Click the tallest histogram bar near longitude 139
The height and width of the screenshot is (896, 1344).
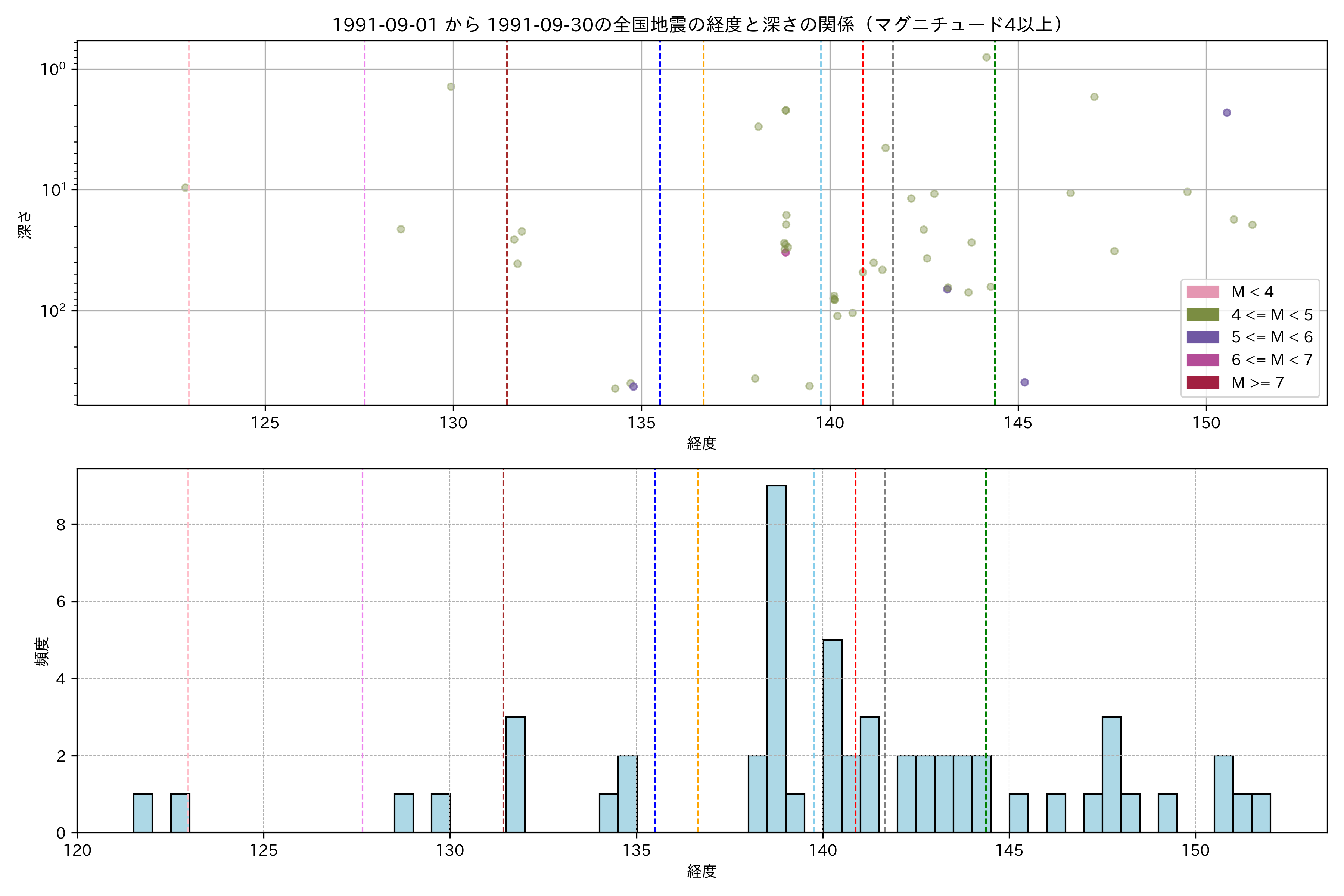coord(776,657)
